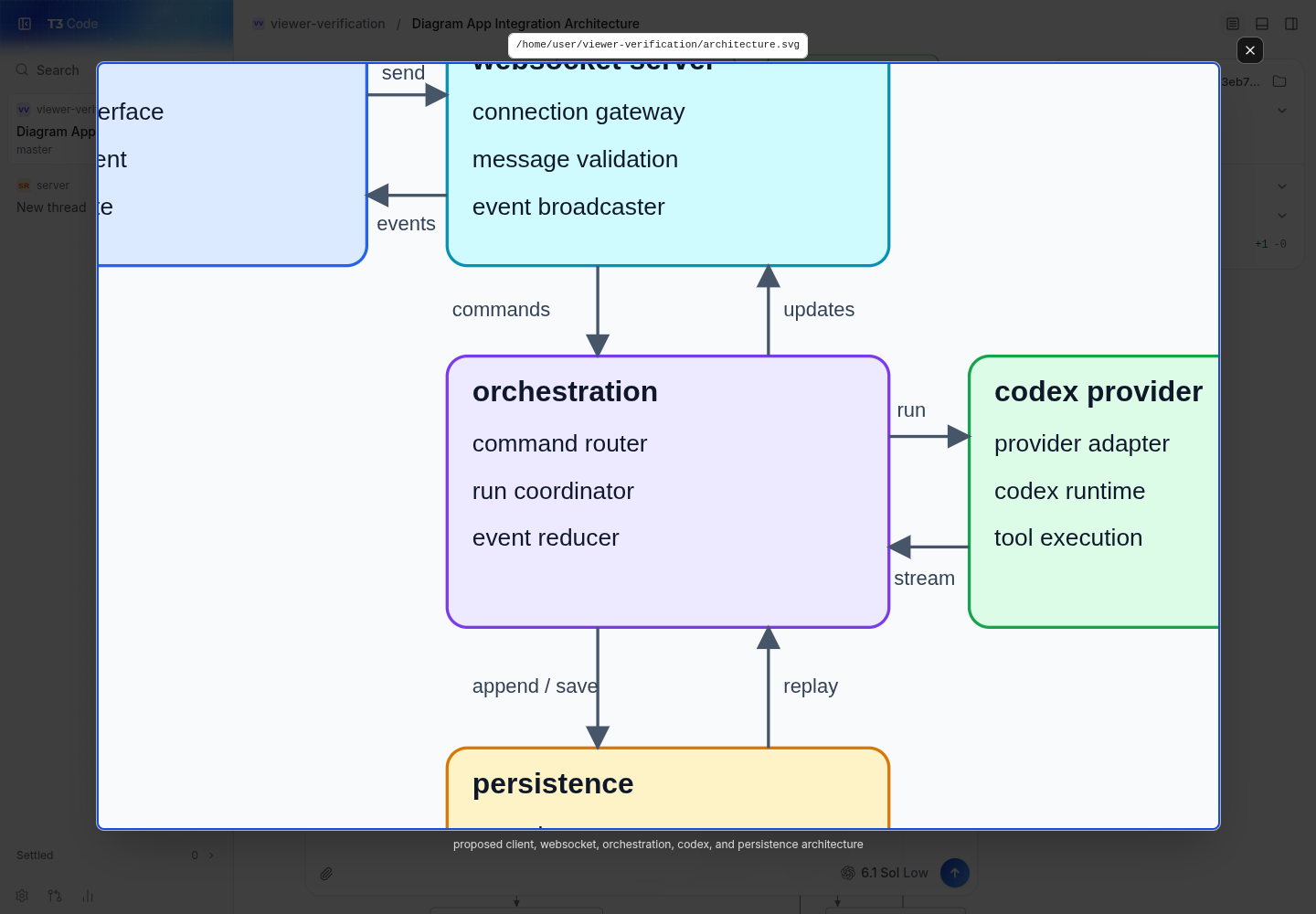
Task: Open the bar chart stats icon
Action: [x=88, y=896]
